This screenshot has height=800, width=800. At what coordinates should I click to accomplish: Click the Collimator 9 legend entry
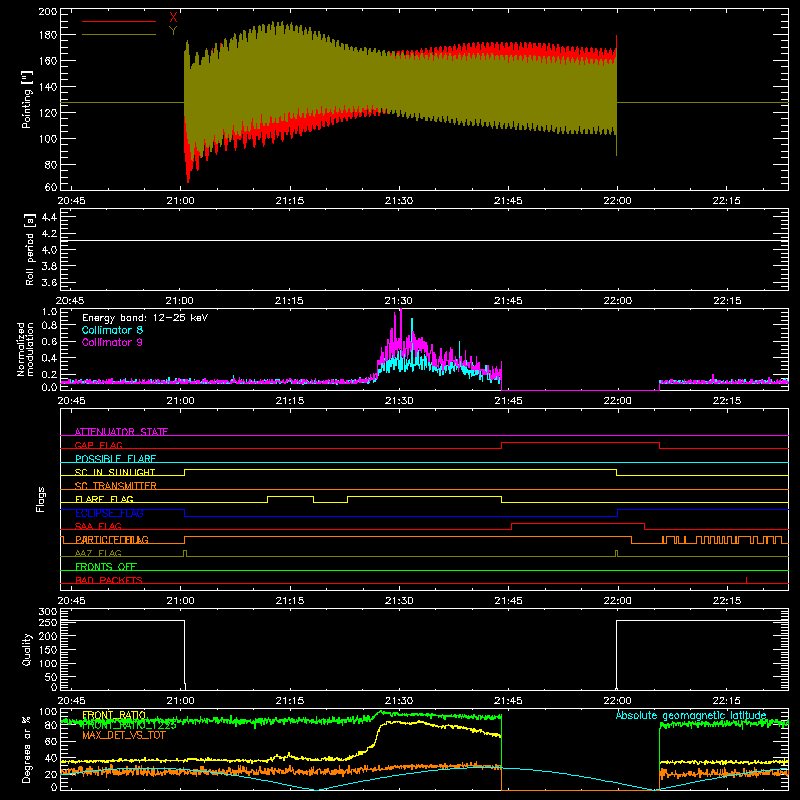pyautogui.click(x=112, y=342)
